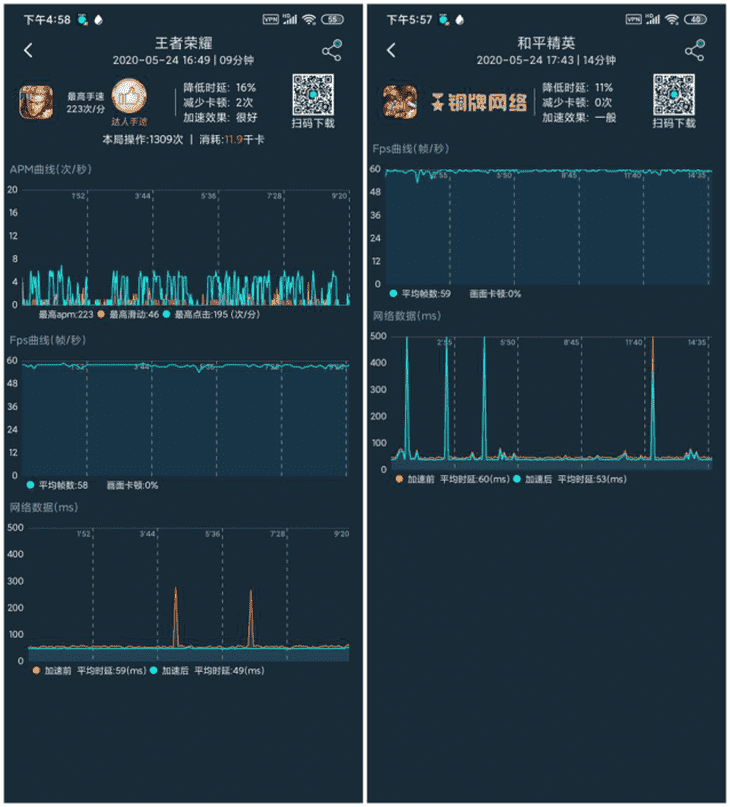Tap 扫码下载 under the 王者荣耀 QR code
The height and width of the screenshot is (807, 730).
(313, 123)
